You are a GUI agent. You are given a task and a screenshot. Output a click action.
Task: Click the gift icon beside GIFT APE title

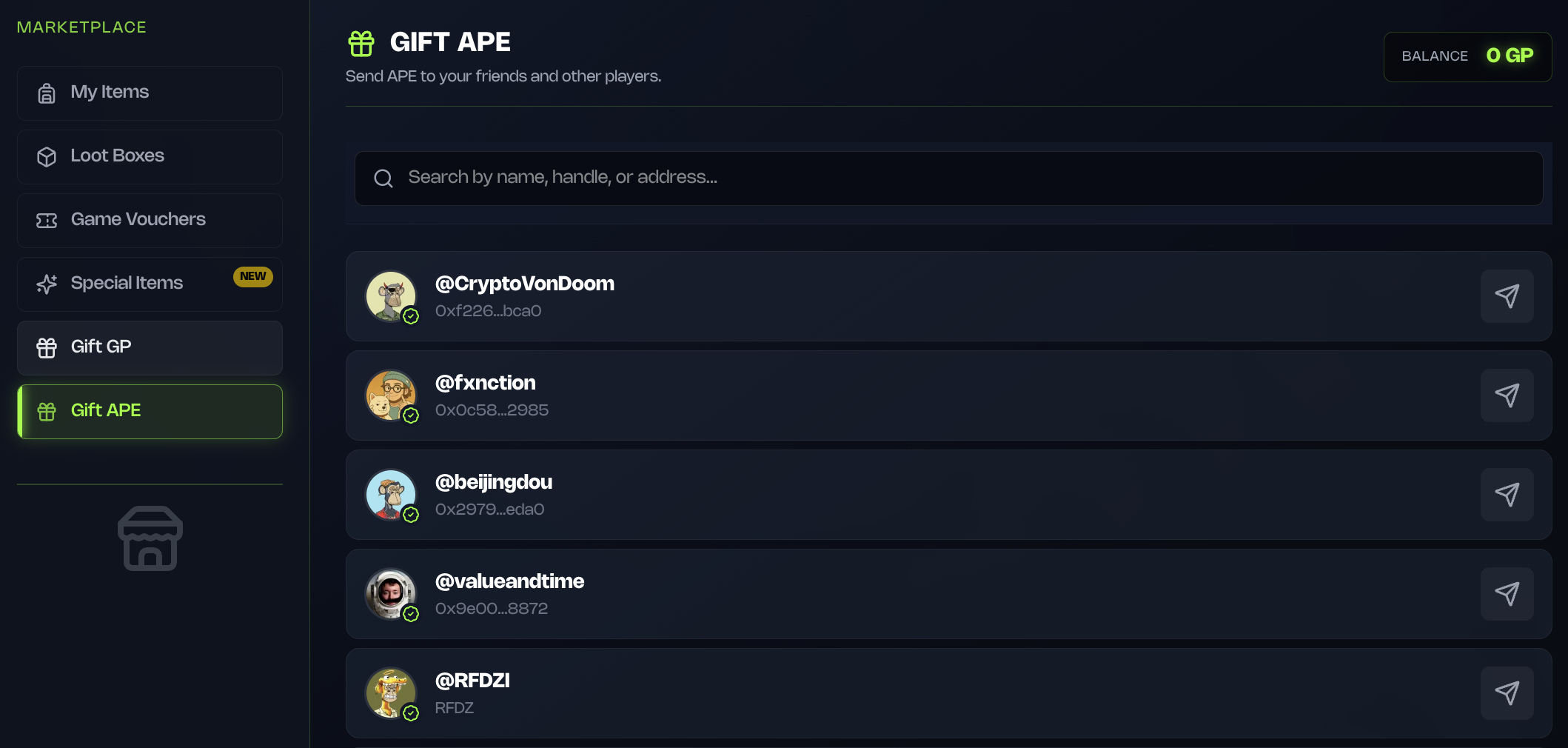point(361,43)
